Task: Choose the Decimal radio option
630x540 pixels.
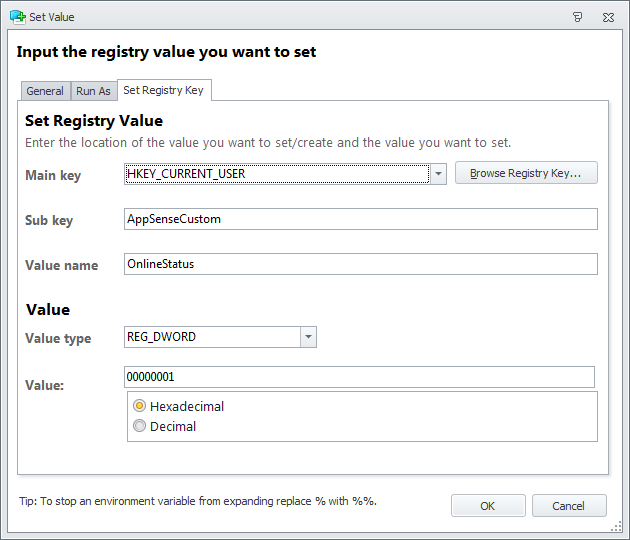Action: pyautogui.click(x=140, y=426)
